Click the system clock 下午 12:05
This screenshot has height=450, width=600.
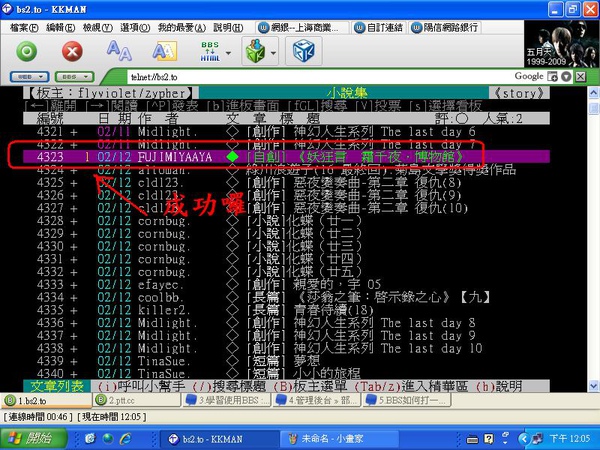(570, 439)
